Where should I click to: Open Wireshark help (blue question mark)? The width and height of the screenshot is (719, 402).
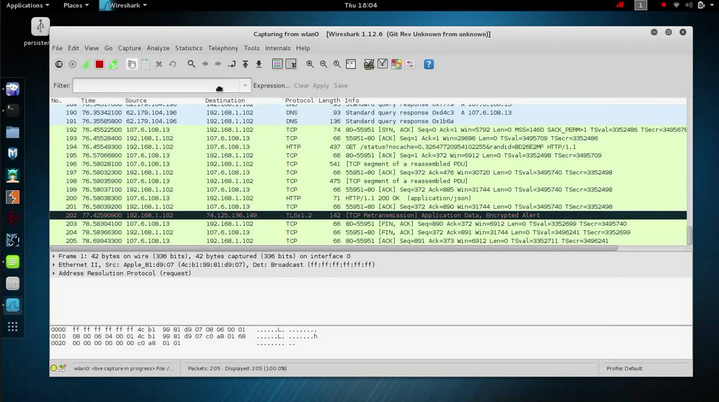click(429, 64)
